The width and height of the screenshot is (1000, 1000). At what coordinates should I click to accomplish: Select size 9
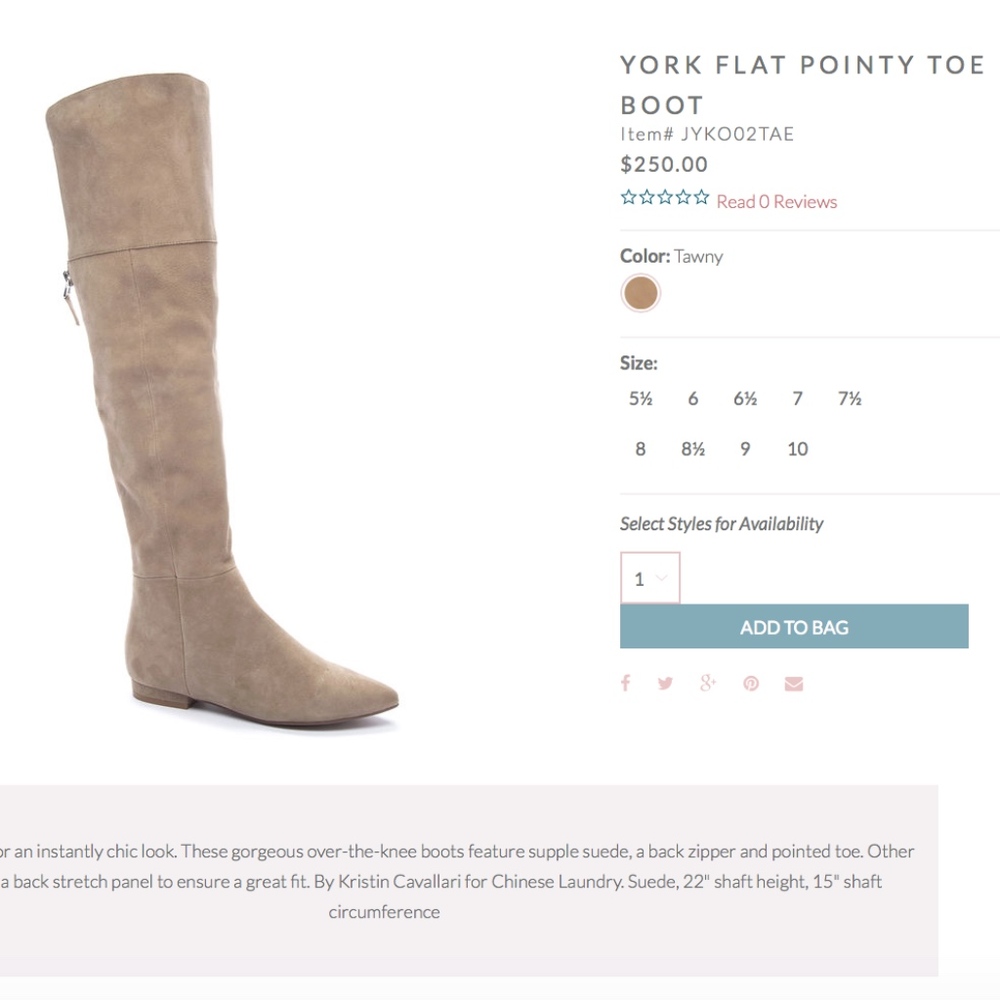coord(745,449)
